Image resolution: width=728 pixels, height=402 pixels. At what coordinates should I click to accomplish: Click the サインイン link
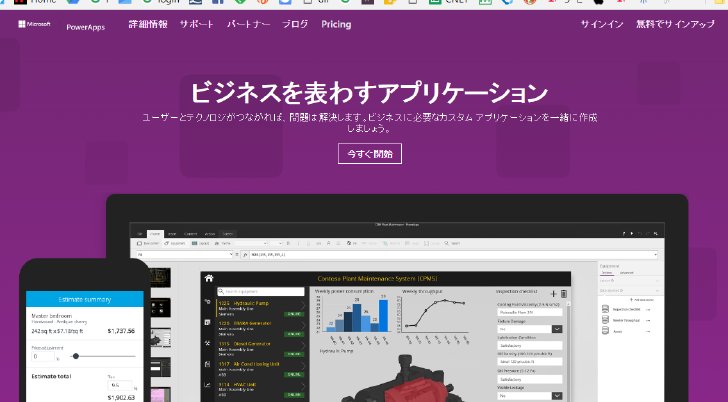pos(602,24)
